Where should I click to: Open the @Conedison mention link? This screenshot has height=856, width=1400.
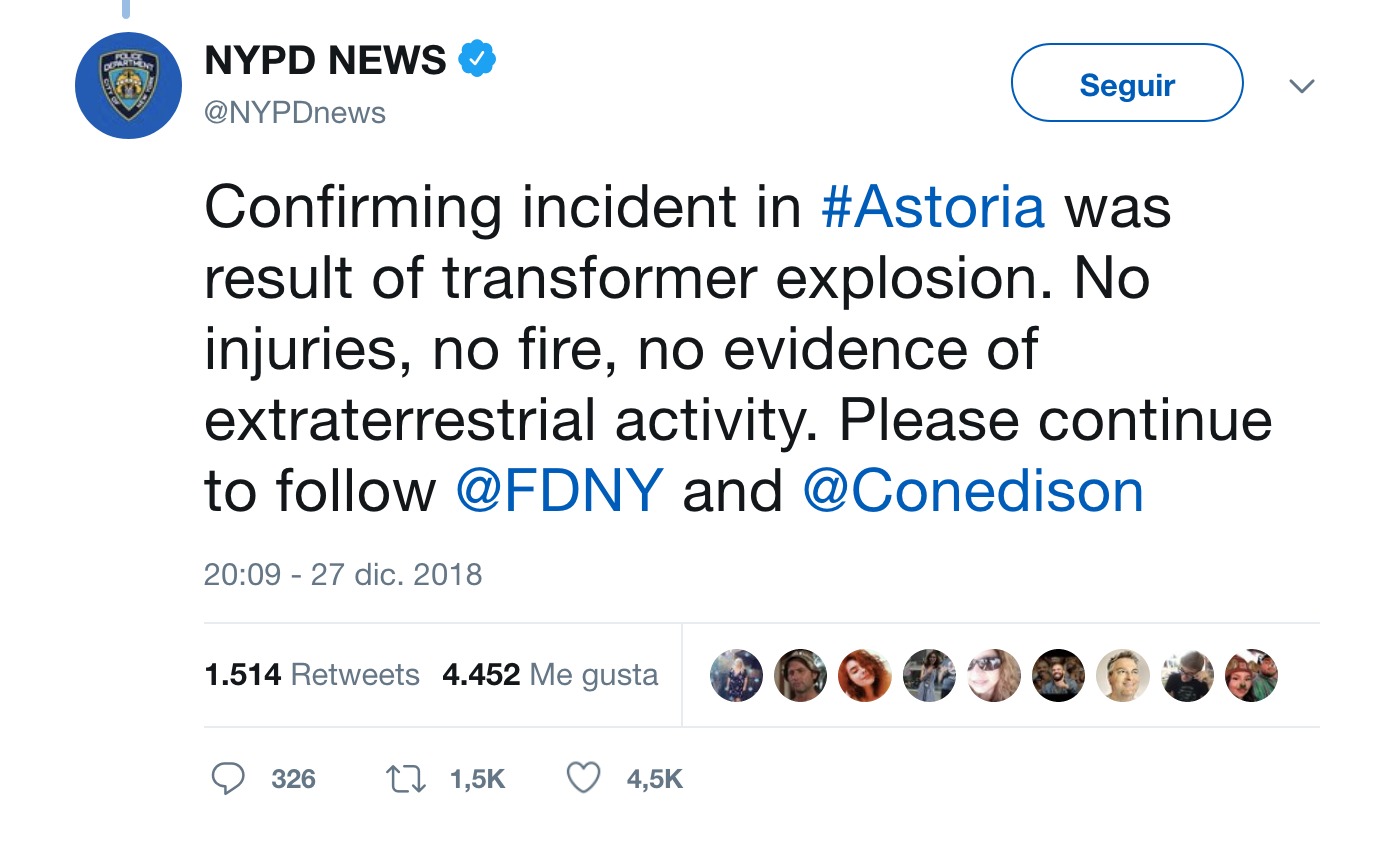(973, 490)
